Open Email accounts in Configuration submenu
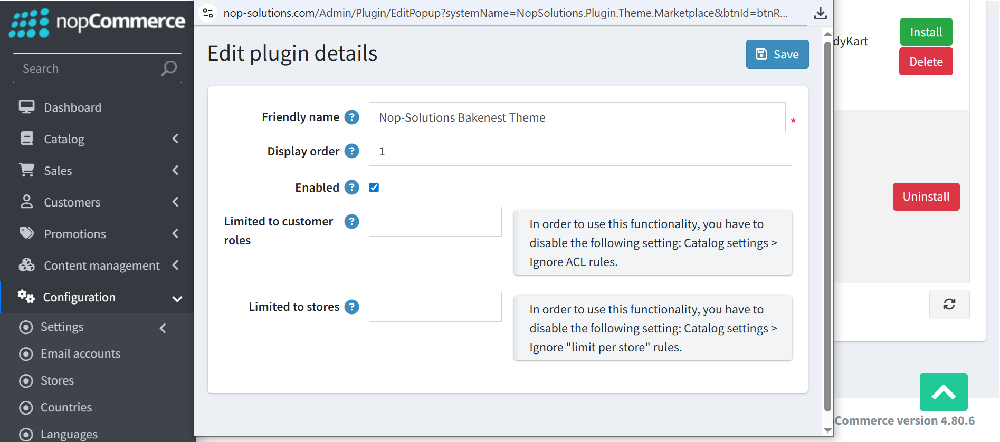 (80, 354)
